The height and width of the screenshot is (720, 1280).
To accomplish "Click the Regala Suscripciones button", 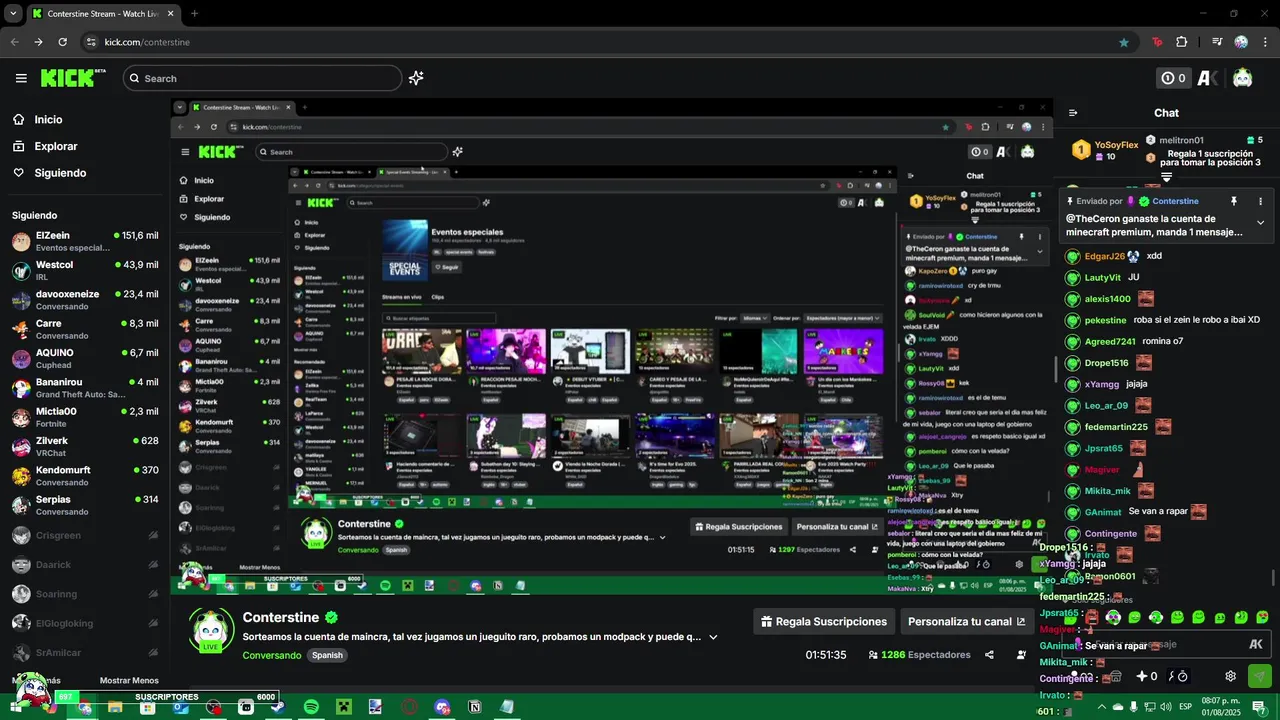I will coord(823,621).
